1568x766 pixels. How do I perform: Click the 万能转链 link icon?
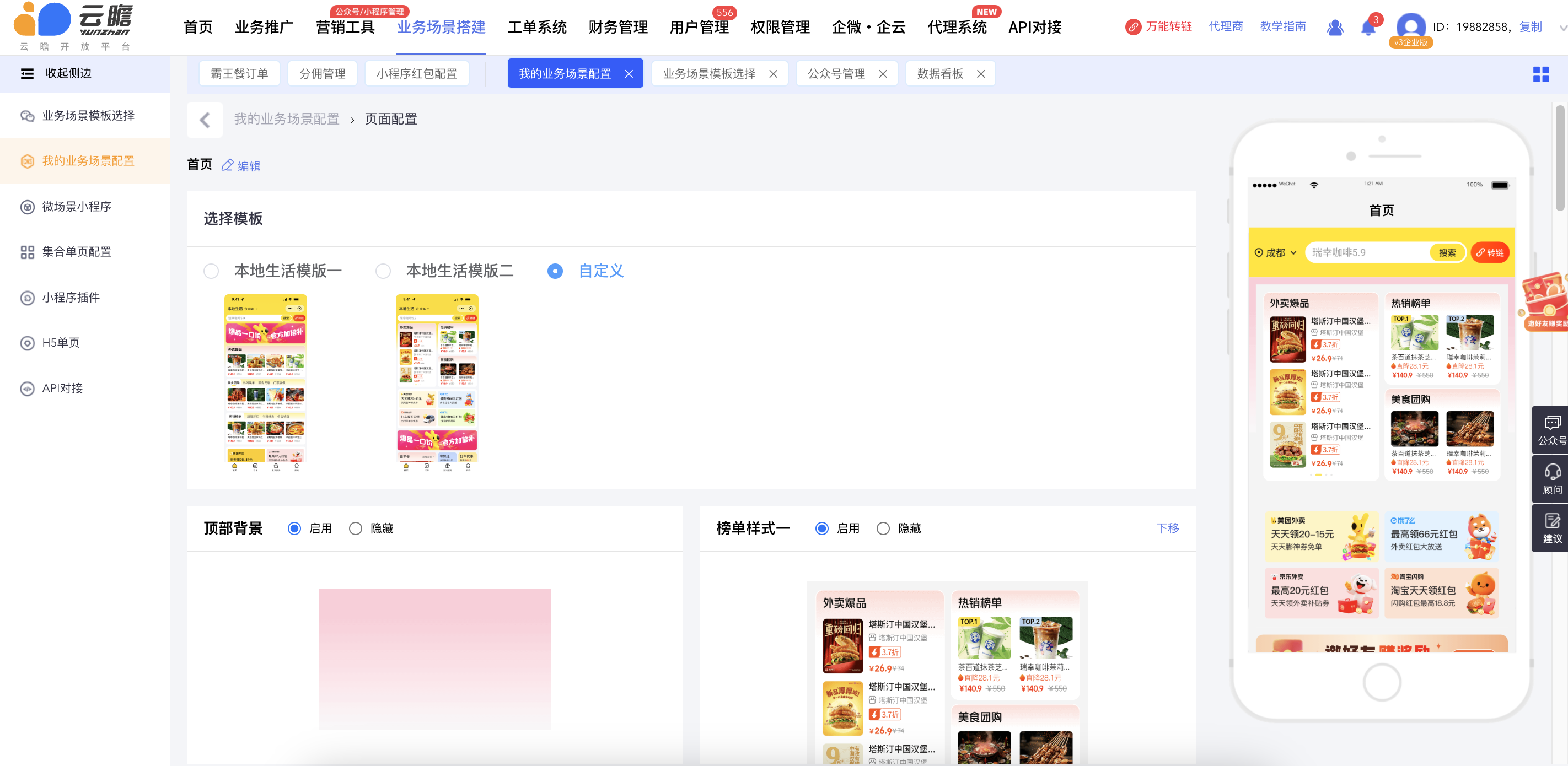[1133, 27]
